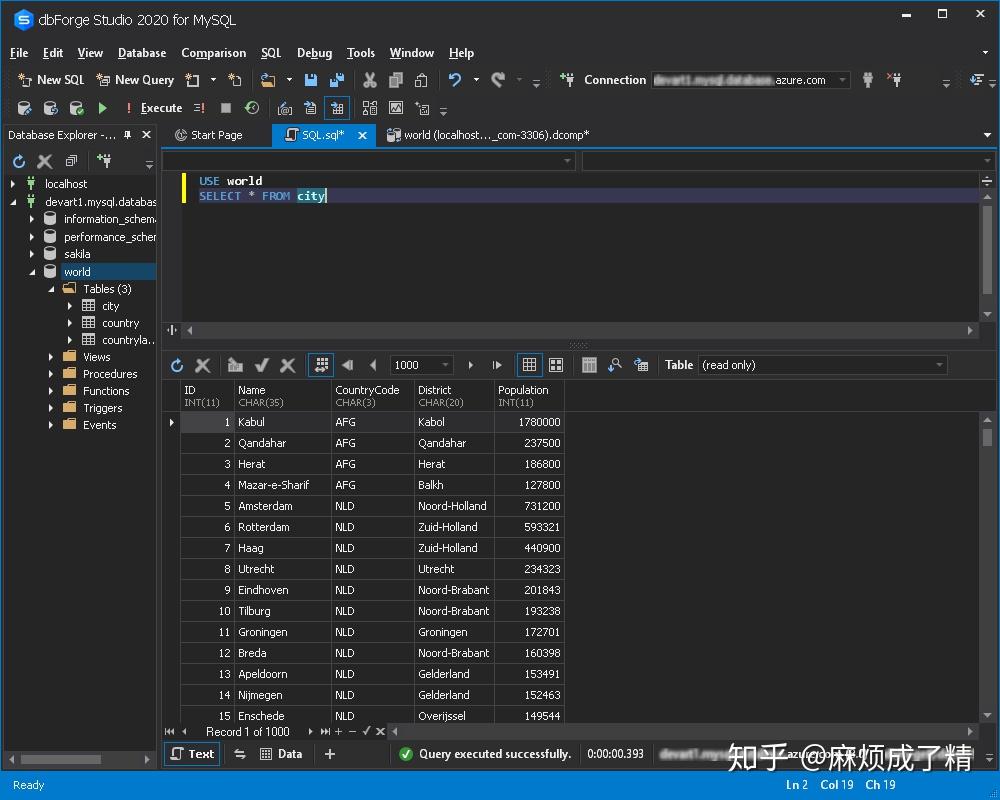
Task: Open the fetch row count dropdown showing 1000
Action: click(x=444, y=365)
